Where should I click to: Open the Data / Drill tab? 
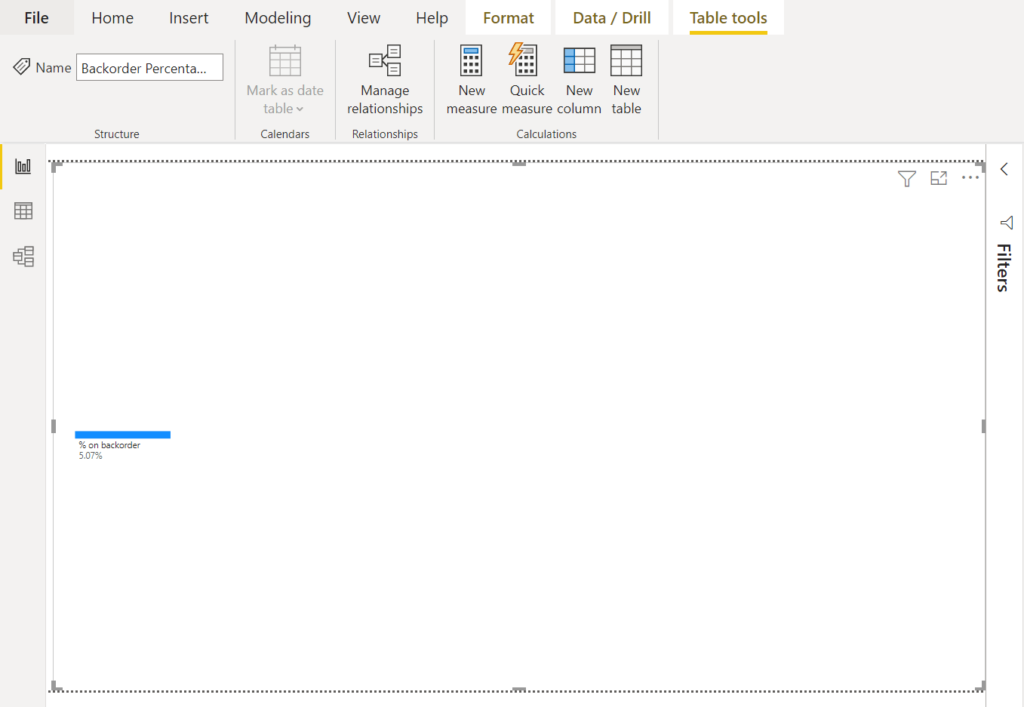tap(611, 17)
